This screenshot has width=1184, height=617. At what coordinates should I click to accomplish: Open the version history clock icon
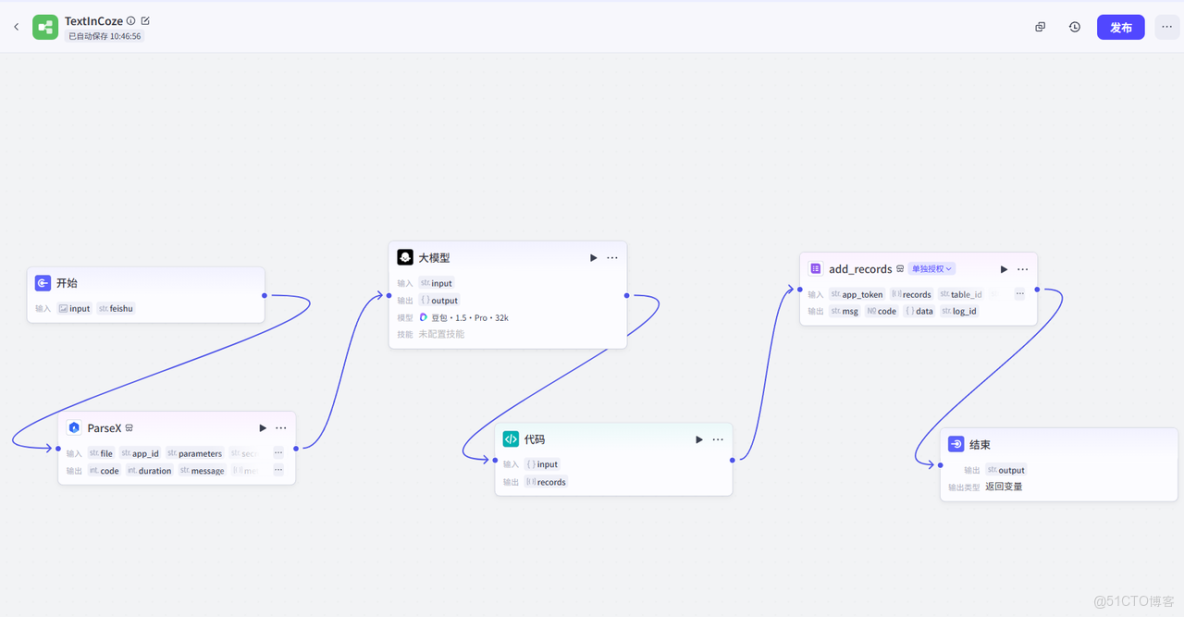pyautogui.click(x=1074, y=27)
